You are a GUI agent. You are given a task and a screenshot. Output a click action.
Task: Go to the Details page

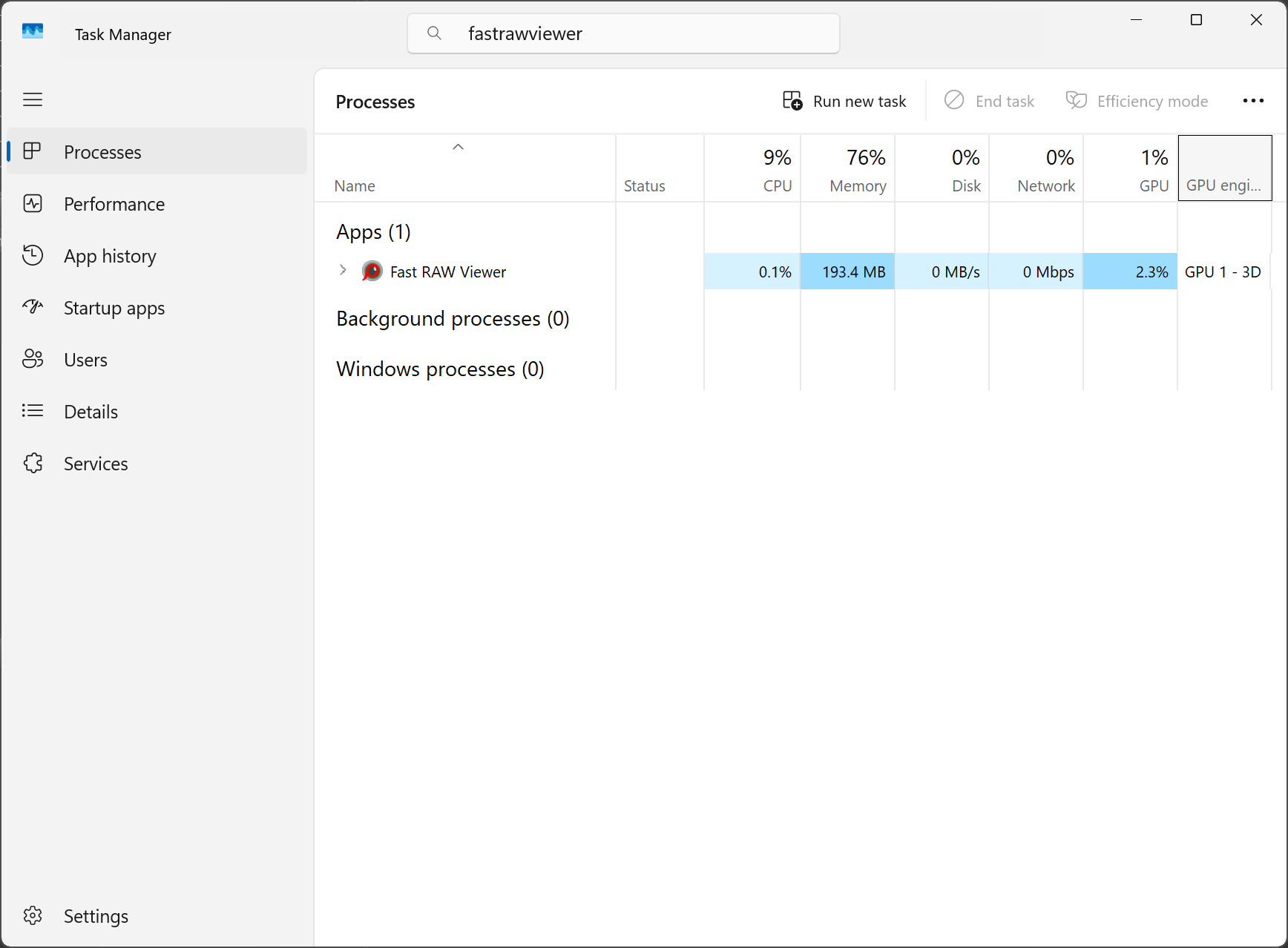157,411
